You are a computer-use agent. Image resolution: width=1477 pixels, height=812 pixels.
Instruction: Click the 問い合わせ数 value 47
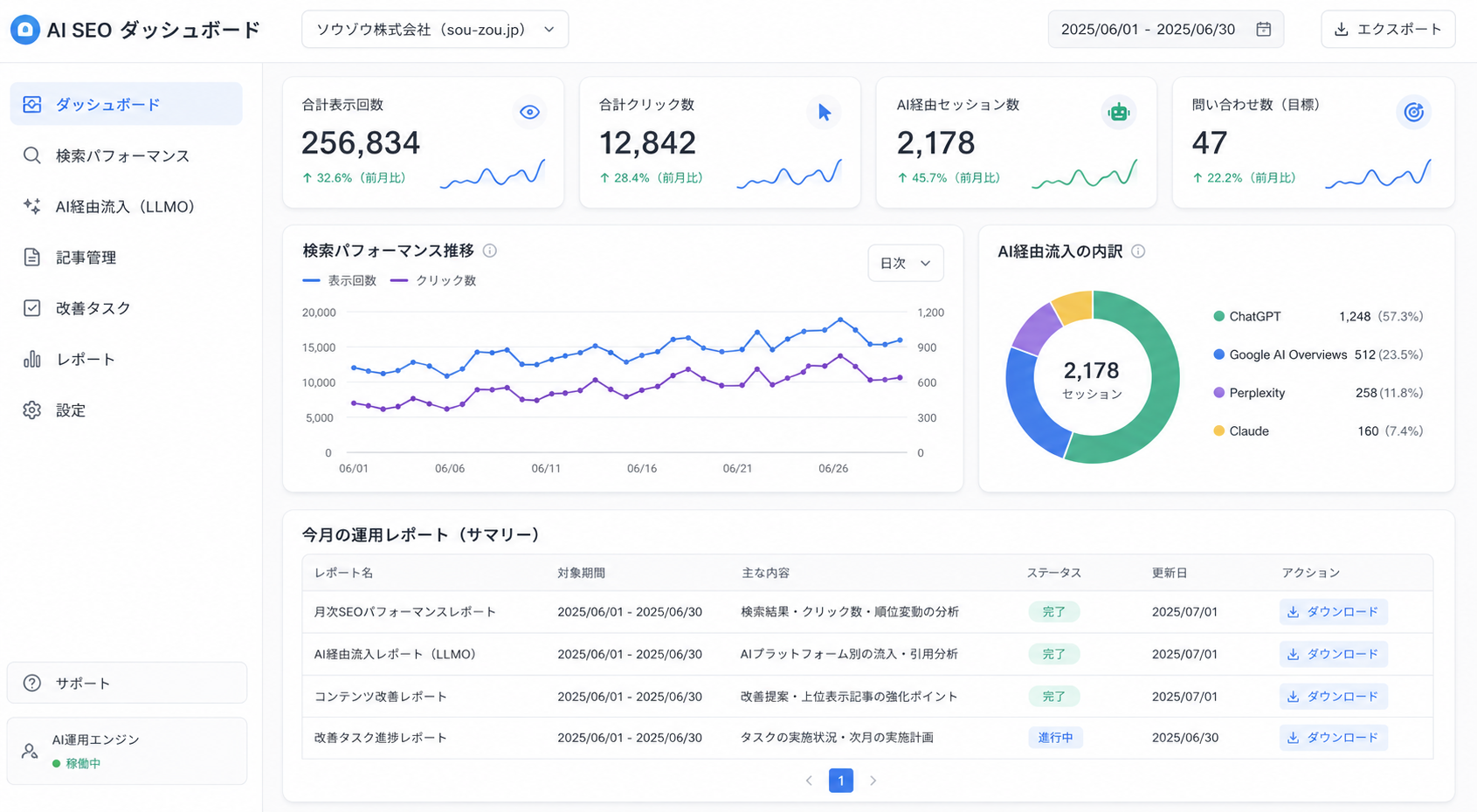[1210, 143]
